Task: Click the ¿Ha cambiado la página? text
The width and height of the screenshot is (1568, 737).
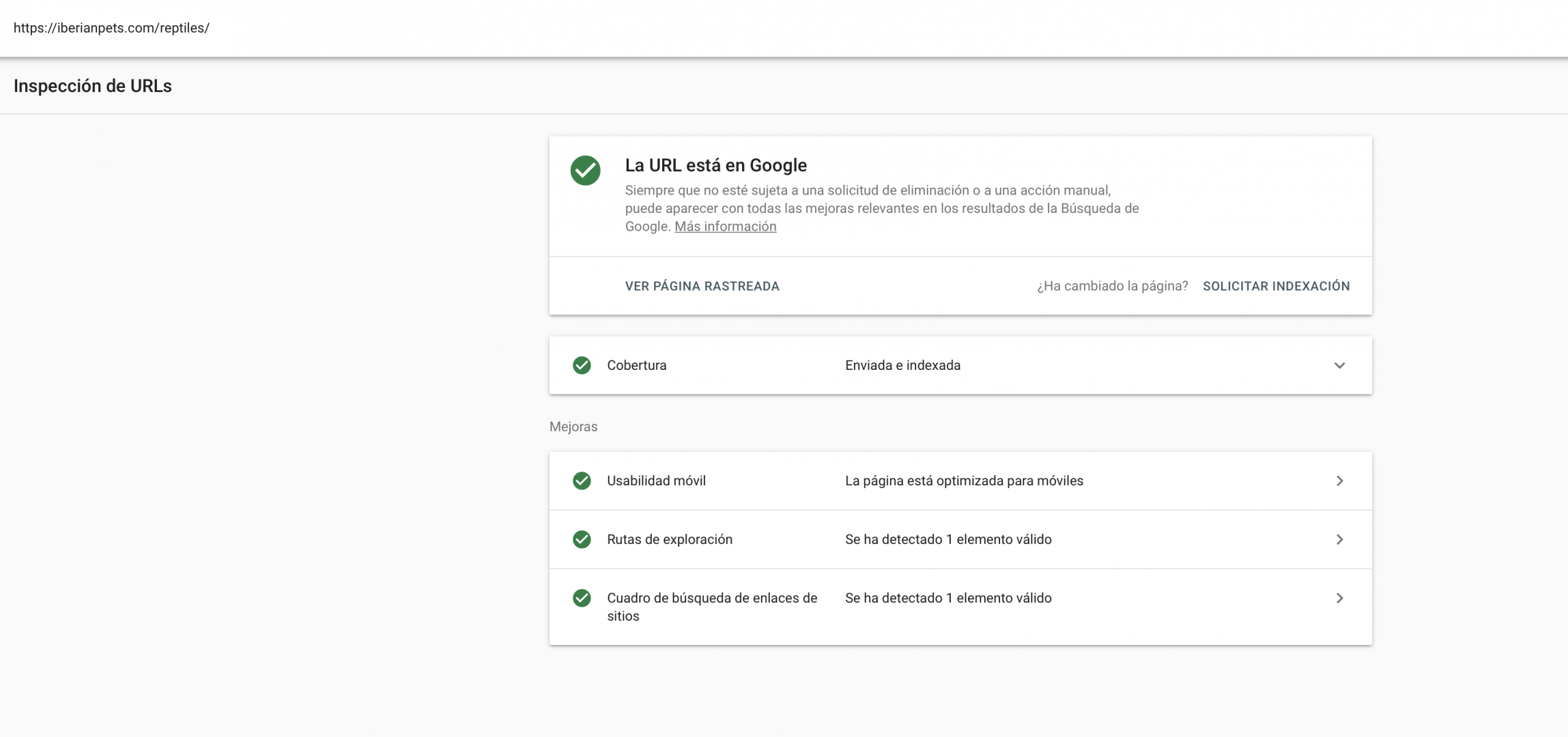Action: pos(1112,286)
